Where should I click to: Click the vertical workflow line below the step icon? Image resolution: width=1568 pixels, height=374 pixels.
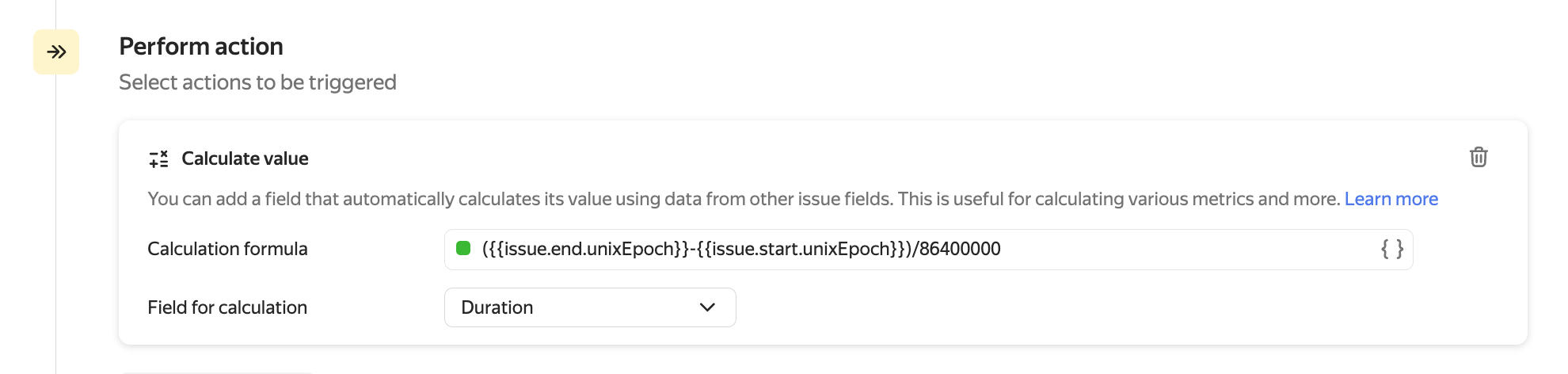56,238
